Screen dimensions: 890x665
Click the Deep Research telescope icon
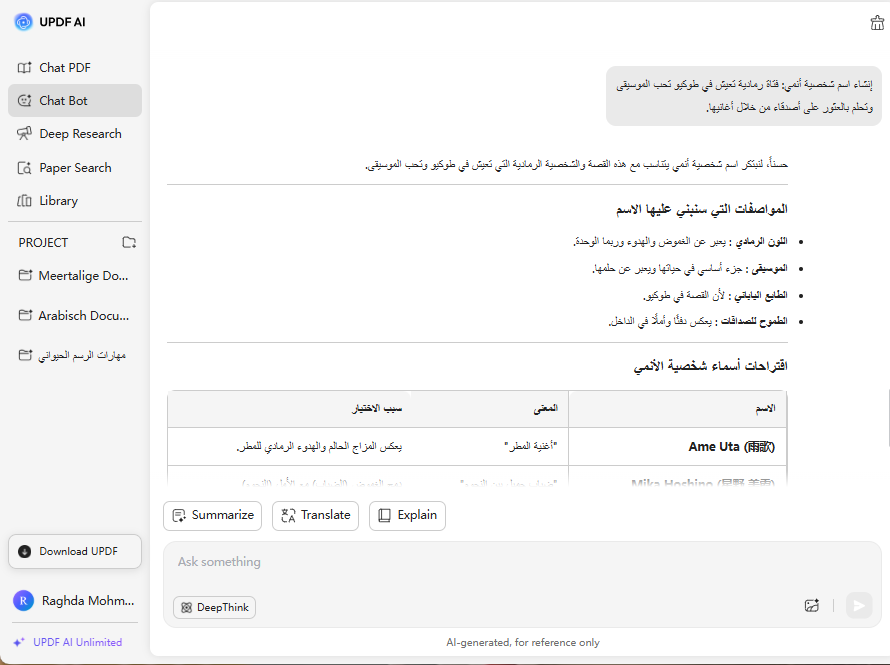click(24, 133)
